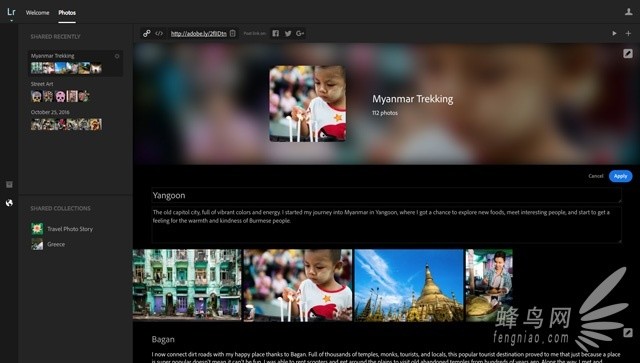Screen dimensions: 640x363
Task: Cancel the section edit
Action: [596, 176]
